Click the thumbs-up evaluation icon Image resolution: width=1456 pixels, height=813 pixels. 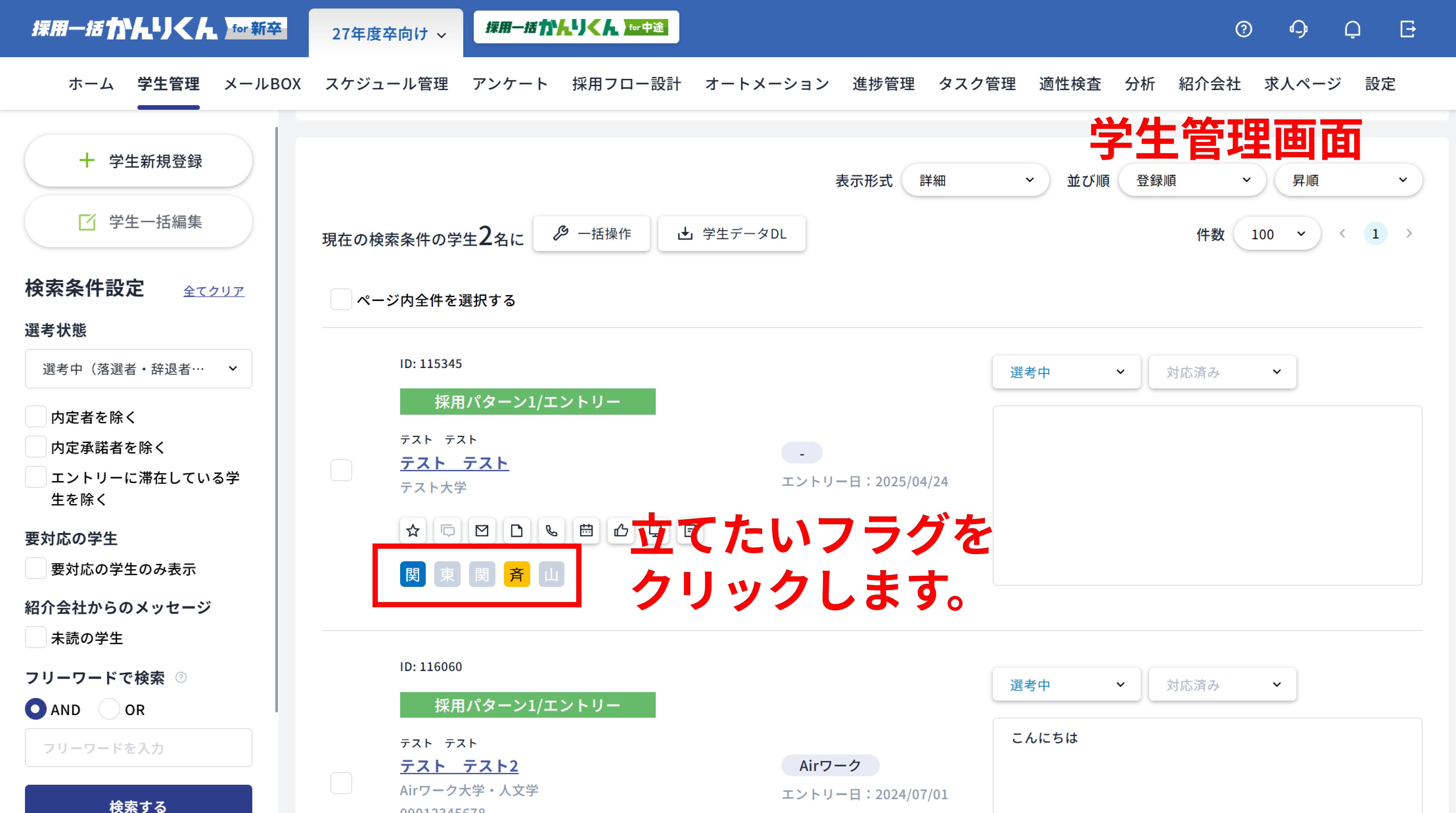pos(621,530)
